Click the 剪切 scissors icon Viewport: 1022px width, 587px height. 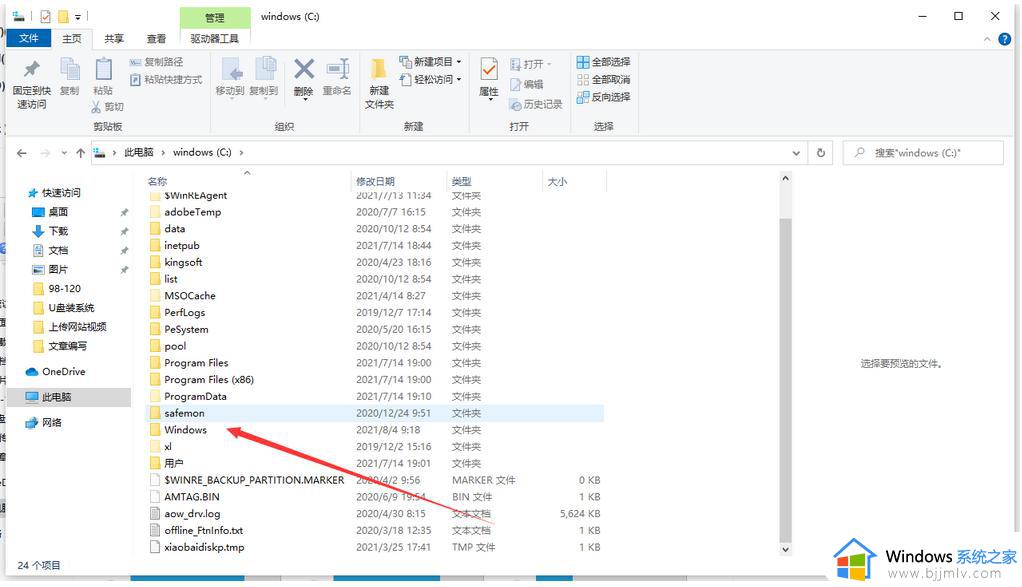click(x=96, y=107)
